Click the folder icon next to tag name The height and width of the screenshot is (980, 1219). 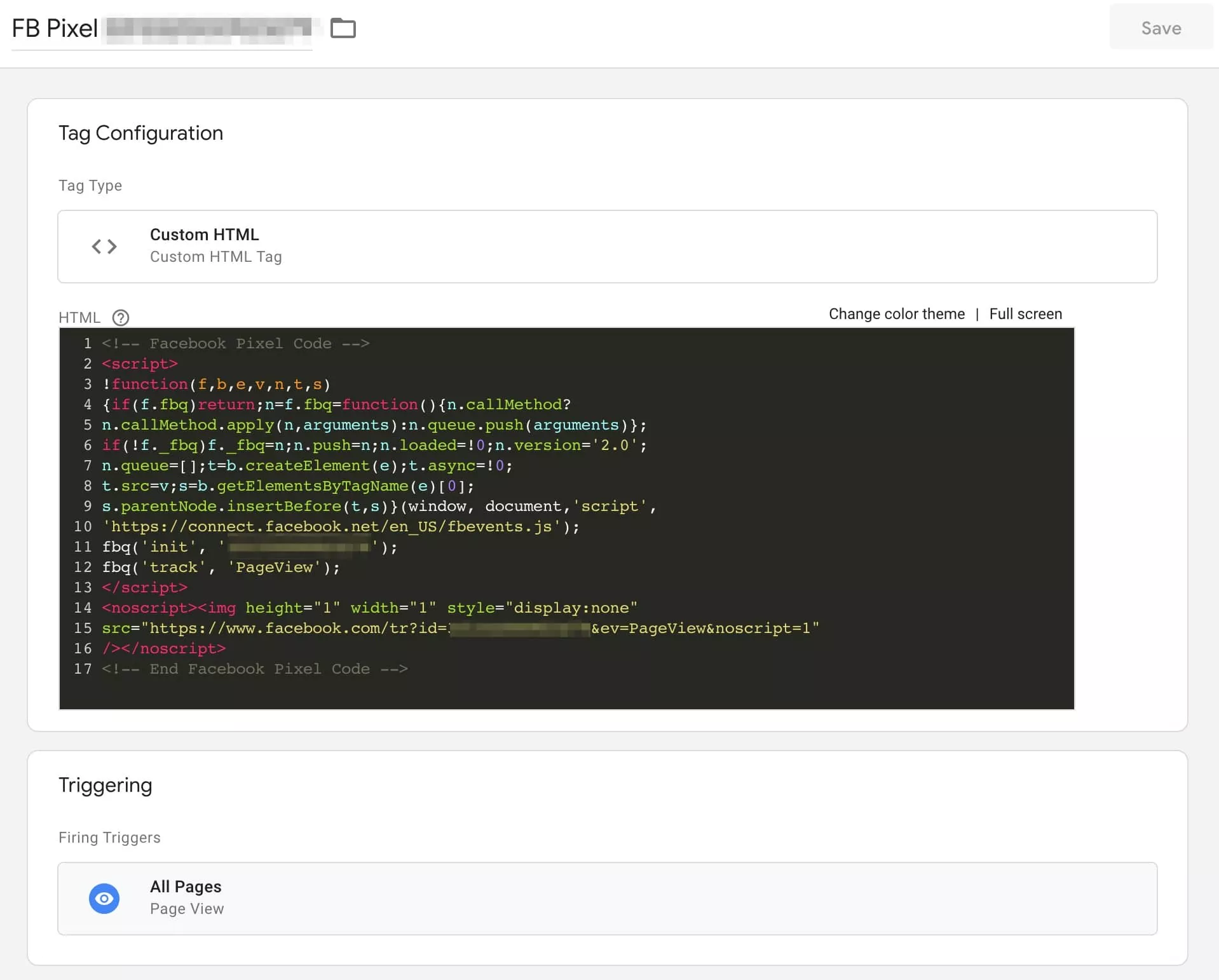pos(343,29)
